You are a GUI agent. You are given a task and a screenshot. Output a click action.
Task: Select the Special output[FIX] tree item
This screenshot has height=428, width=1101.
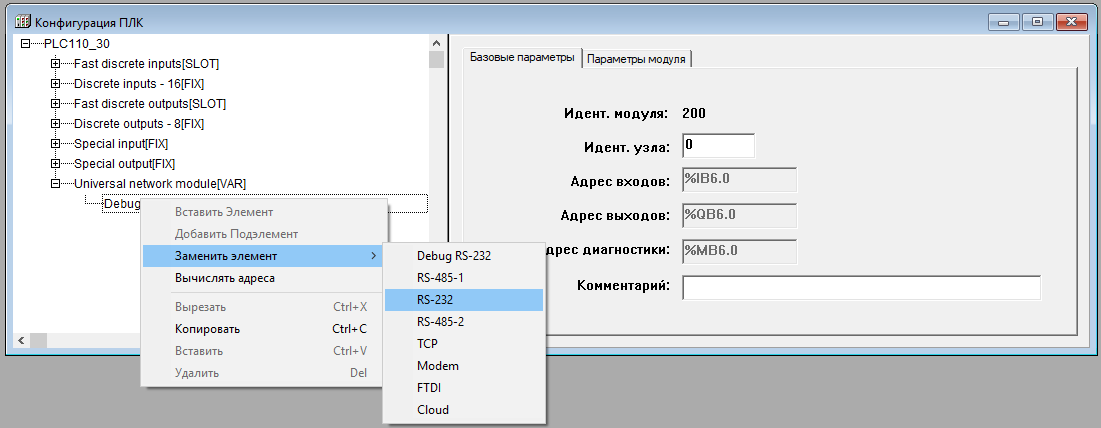pos(124,163)
